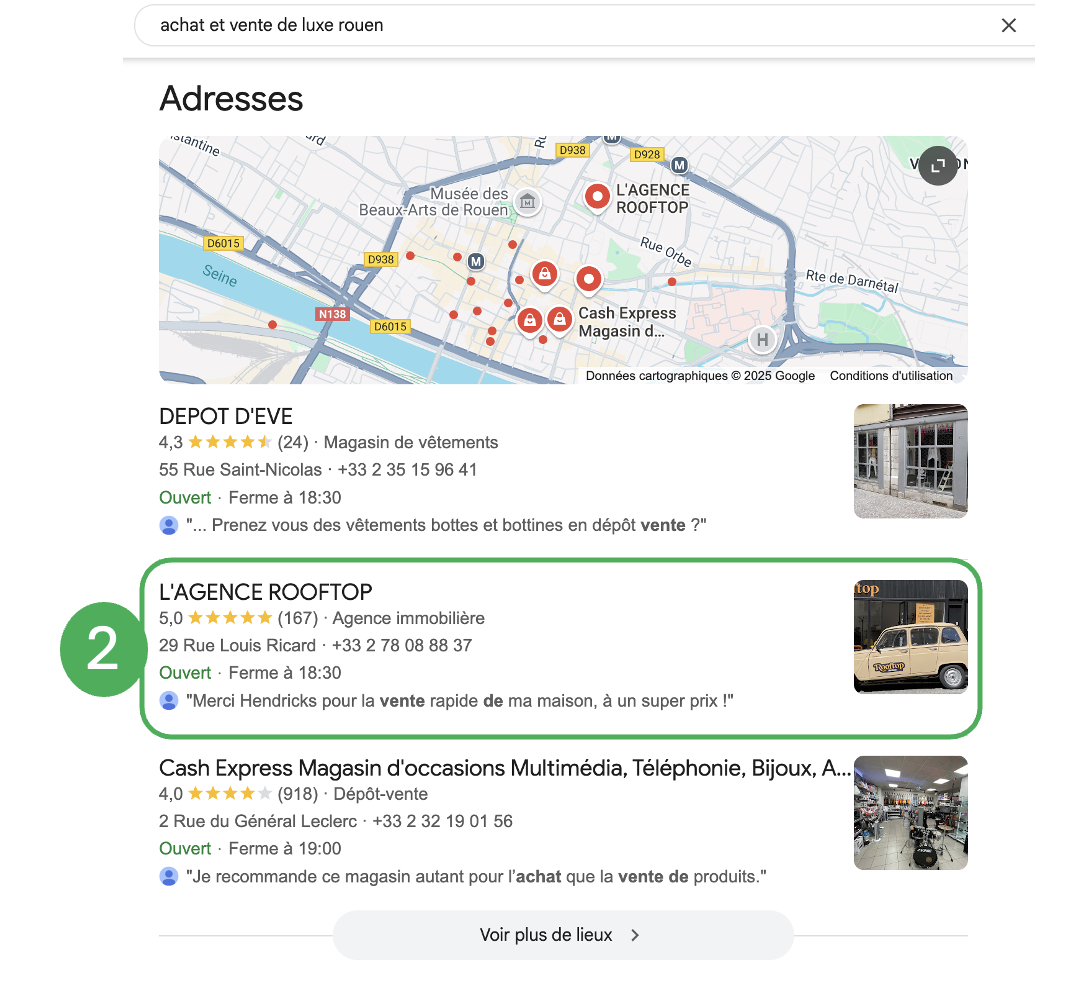Image resolution: width=1086 pixels, height=988 pixels.
Task: Click the review avatar icon under Cash Express
Action: tap(169, 877)
